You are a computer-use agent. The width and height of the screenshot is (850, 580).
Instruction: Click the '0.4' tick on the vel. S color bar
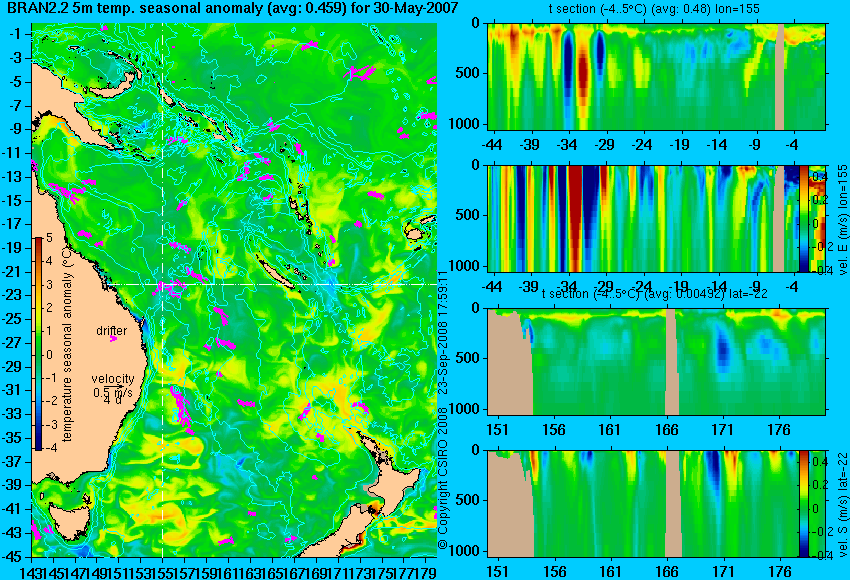point(819,461)
